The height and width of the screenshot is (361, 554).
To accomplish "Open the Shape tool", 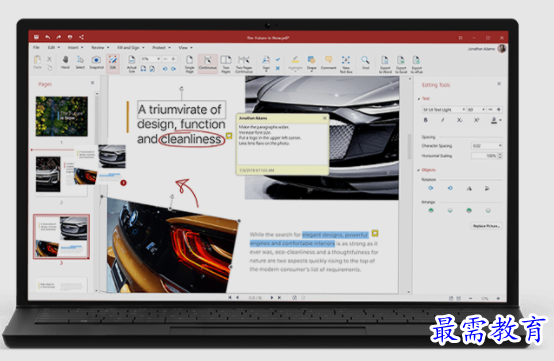I will (312, 64).
